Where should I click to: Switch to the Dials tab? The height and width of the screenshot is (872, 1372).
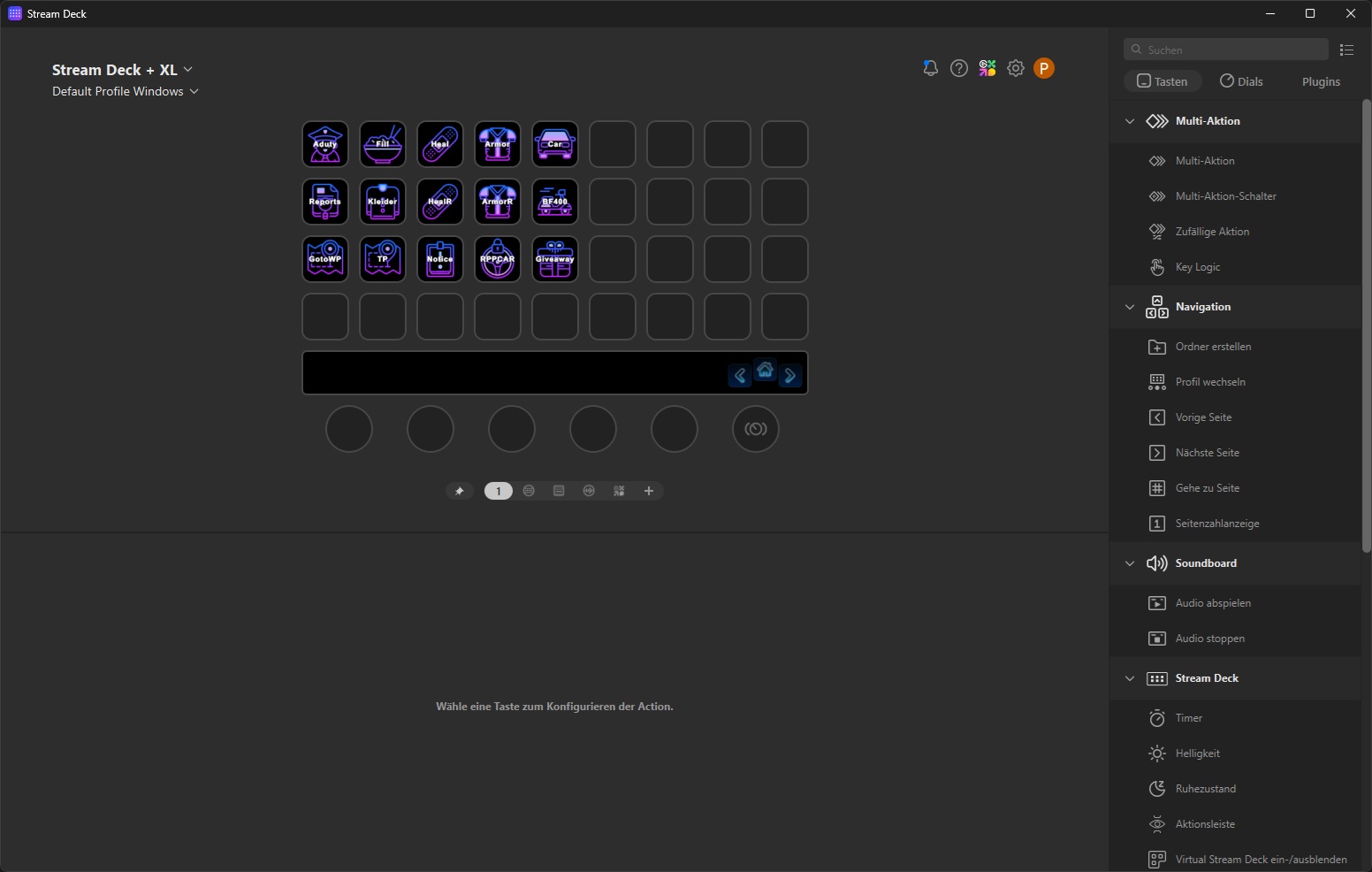pos(1241,81)
